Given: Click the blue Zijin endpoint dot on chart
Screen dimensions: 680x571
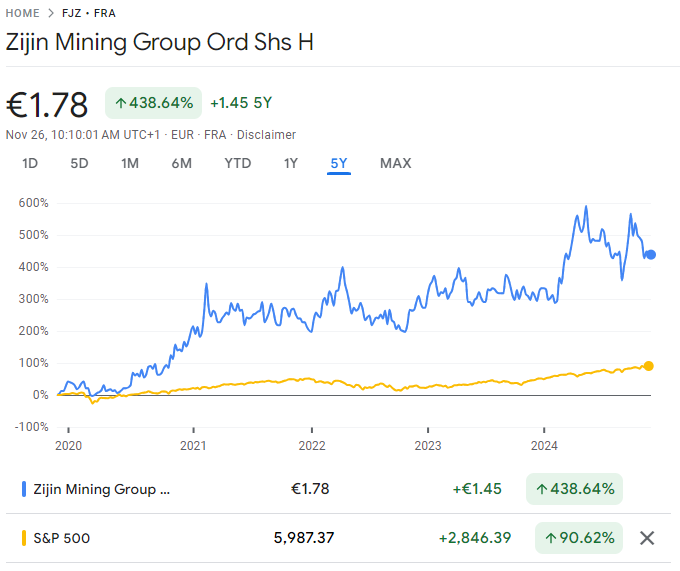Looking at the screenshot, I should coord(651,255).
